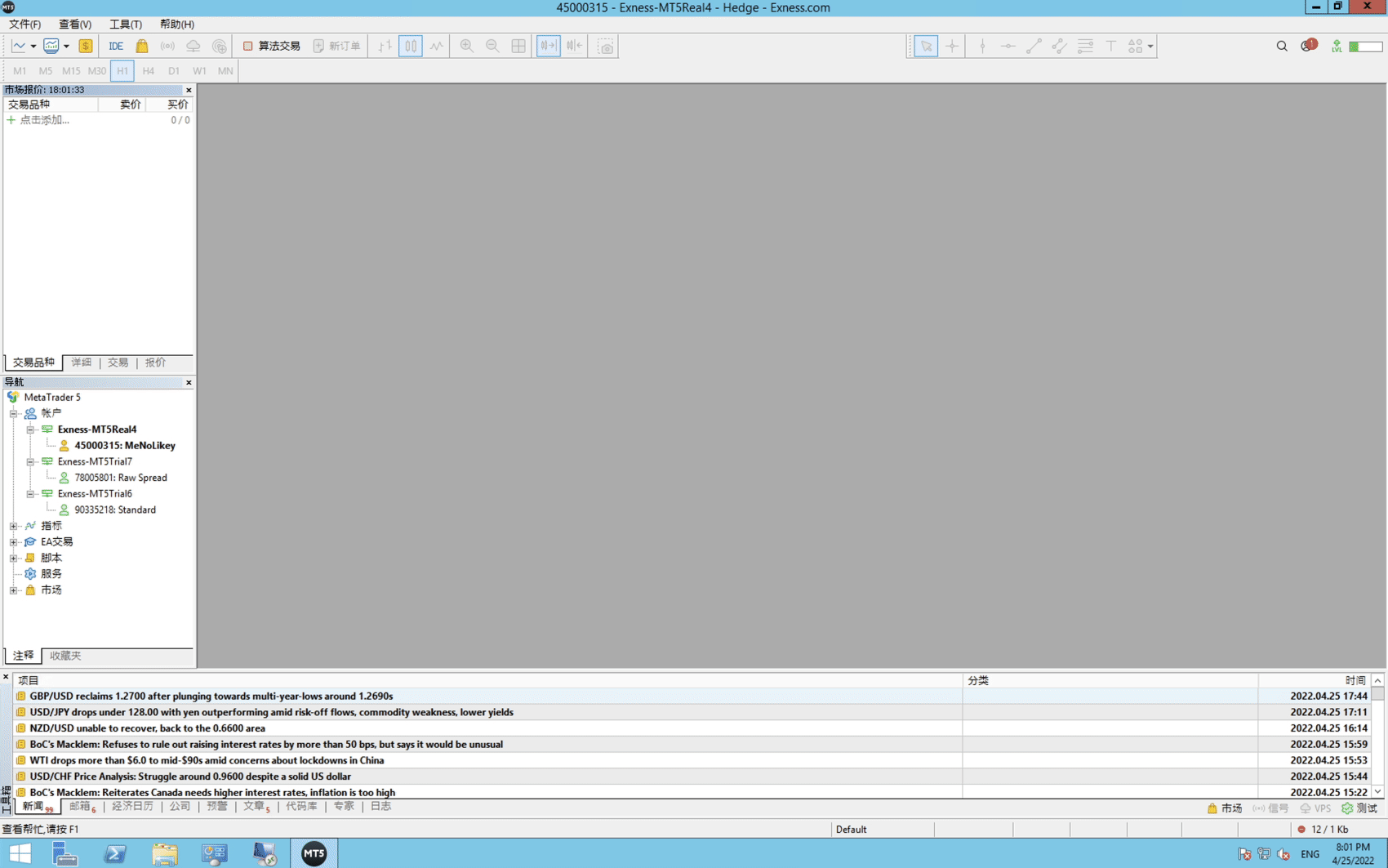Open the Windows Start button
This screenshot has width=1388, height=868.
click(x=20, y=854)
